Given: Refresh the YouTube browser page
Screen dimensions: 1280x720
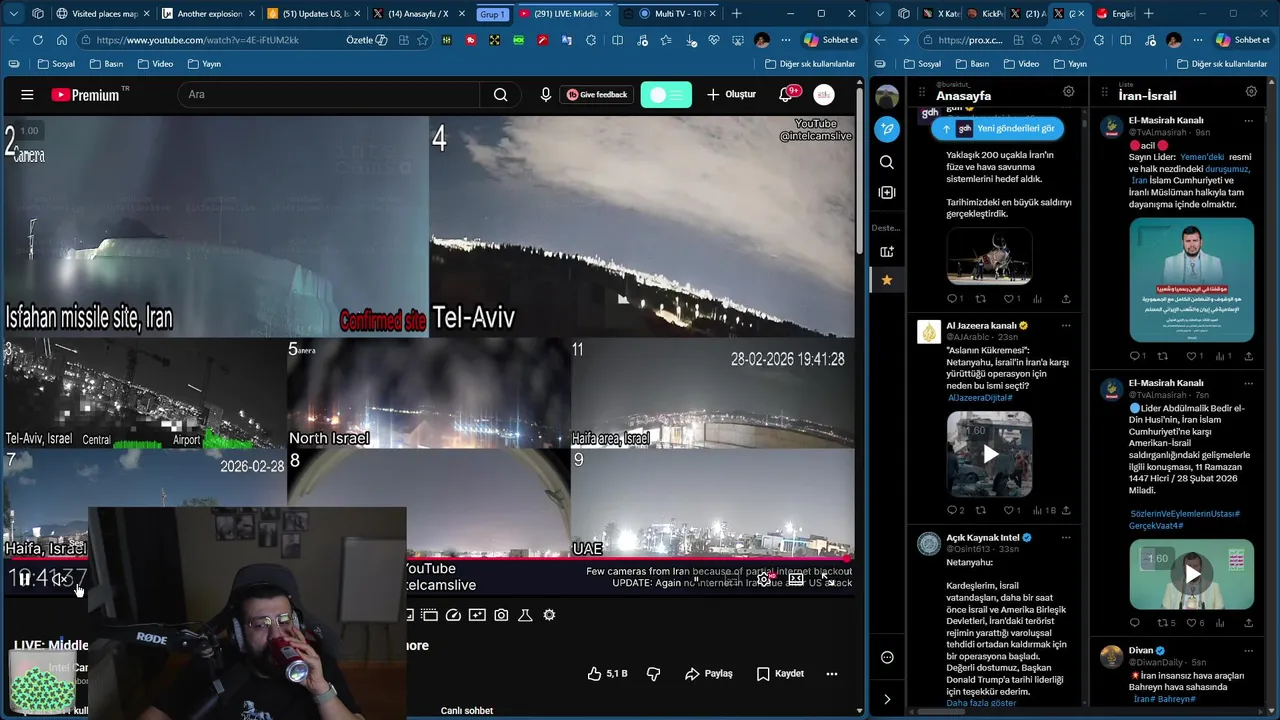Looking at the screenshot, I should (38, 40).
